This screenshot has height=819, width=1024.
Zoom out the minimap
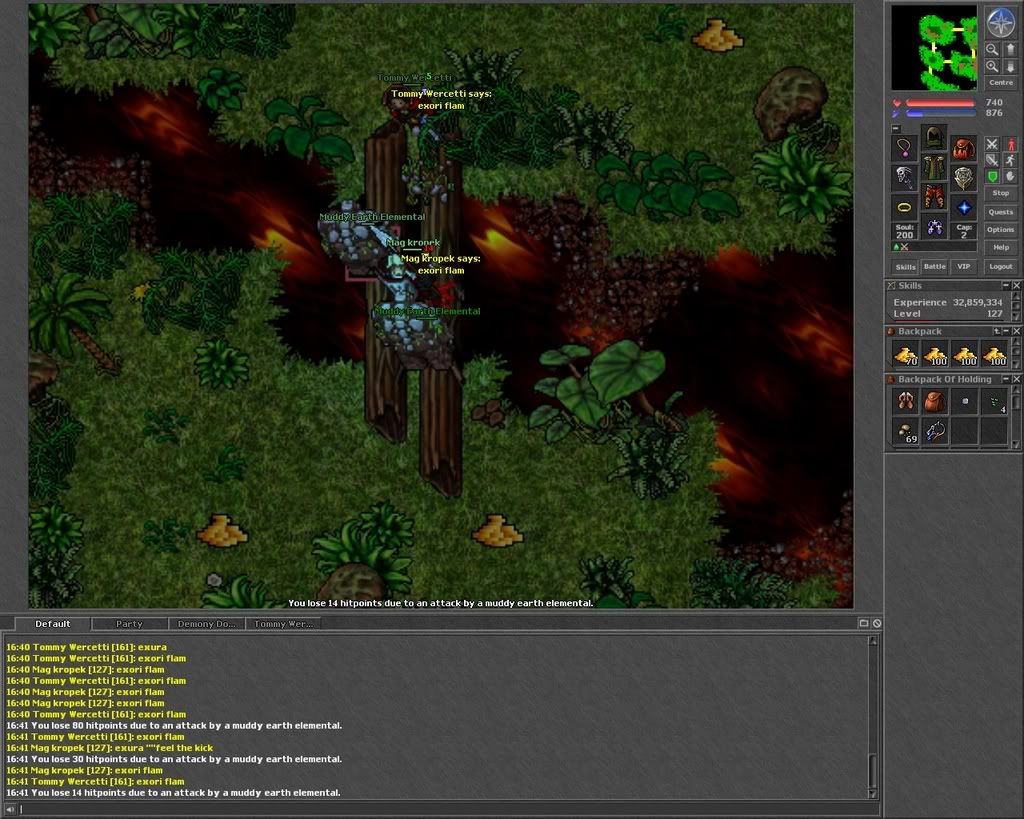click(992, 50)
